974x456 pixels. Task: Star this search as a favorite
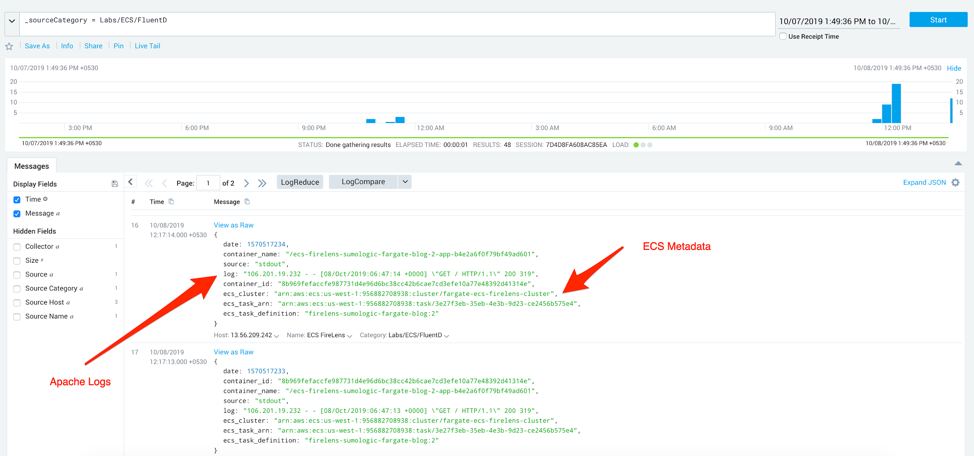click(9, 46)
